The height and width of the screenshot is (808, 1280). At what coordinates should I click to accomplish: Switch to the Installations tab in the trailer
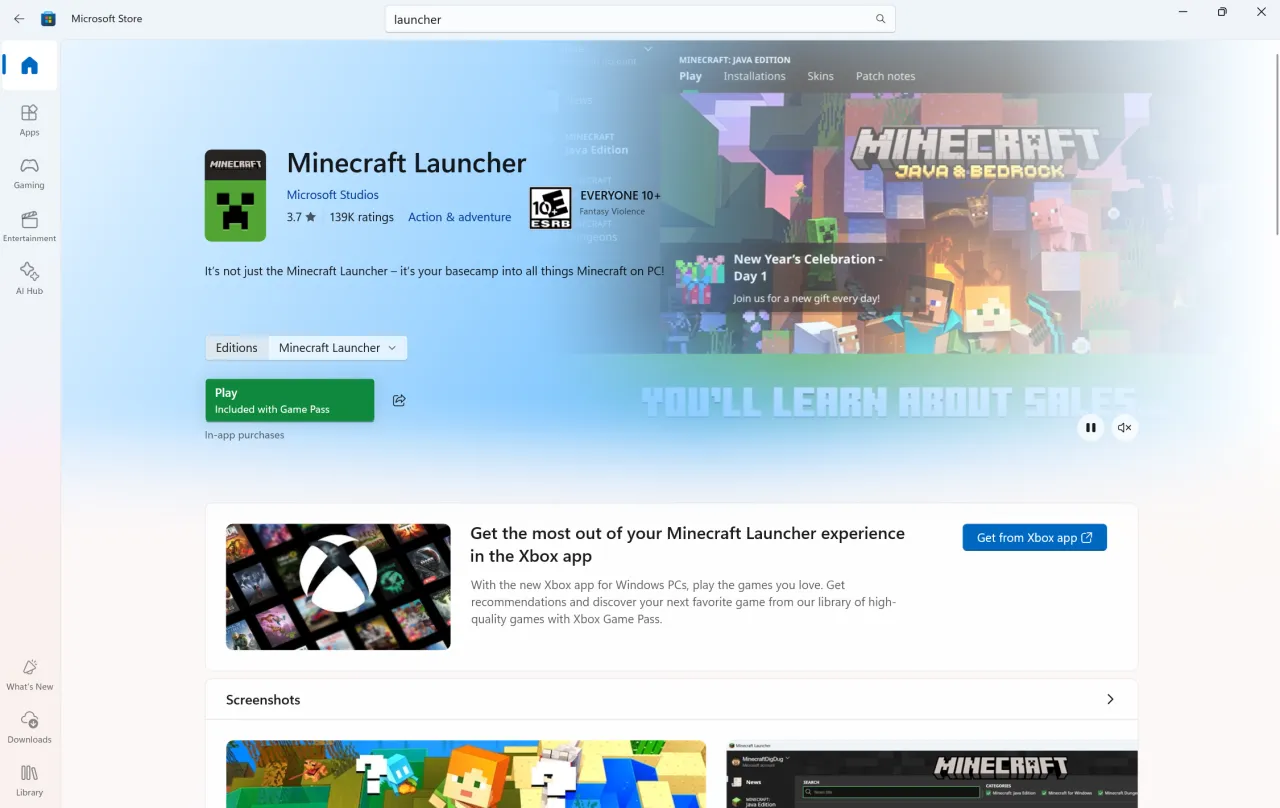pos(754,76)
